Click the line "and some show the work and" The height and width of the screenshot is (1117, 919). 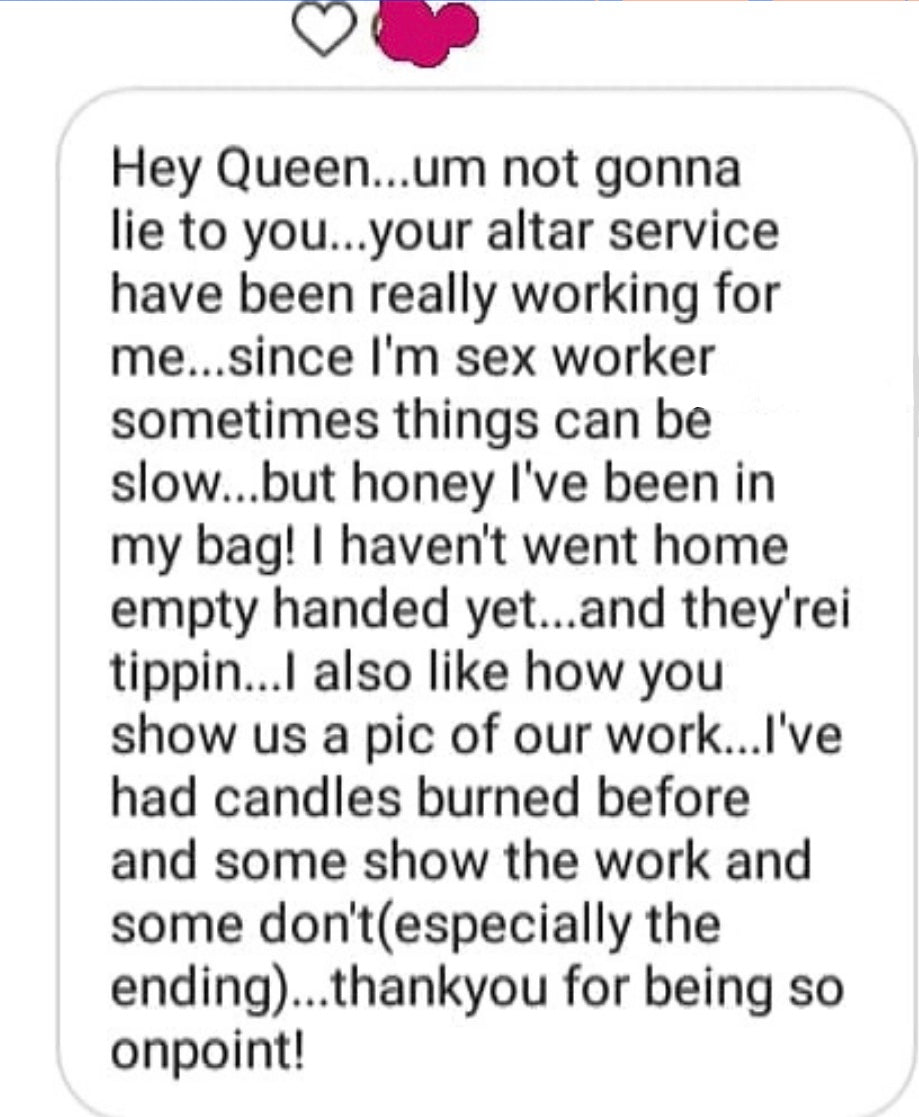point(460,861)
